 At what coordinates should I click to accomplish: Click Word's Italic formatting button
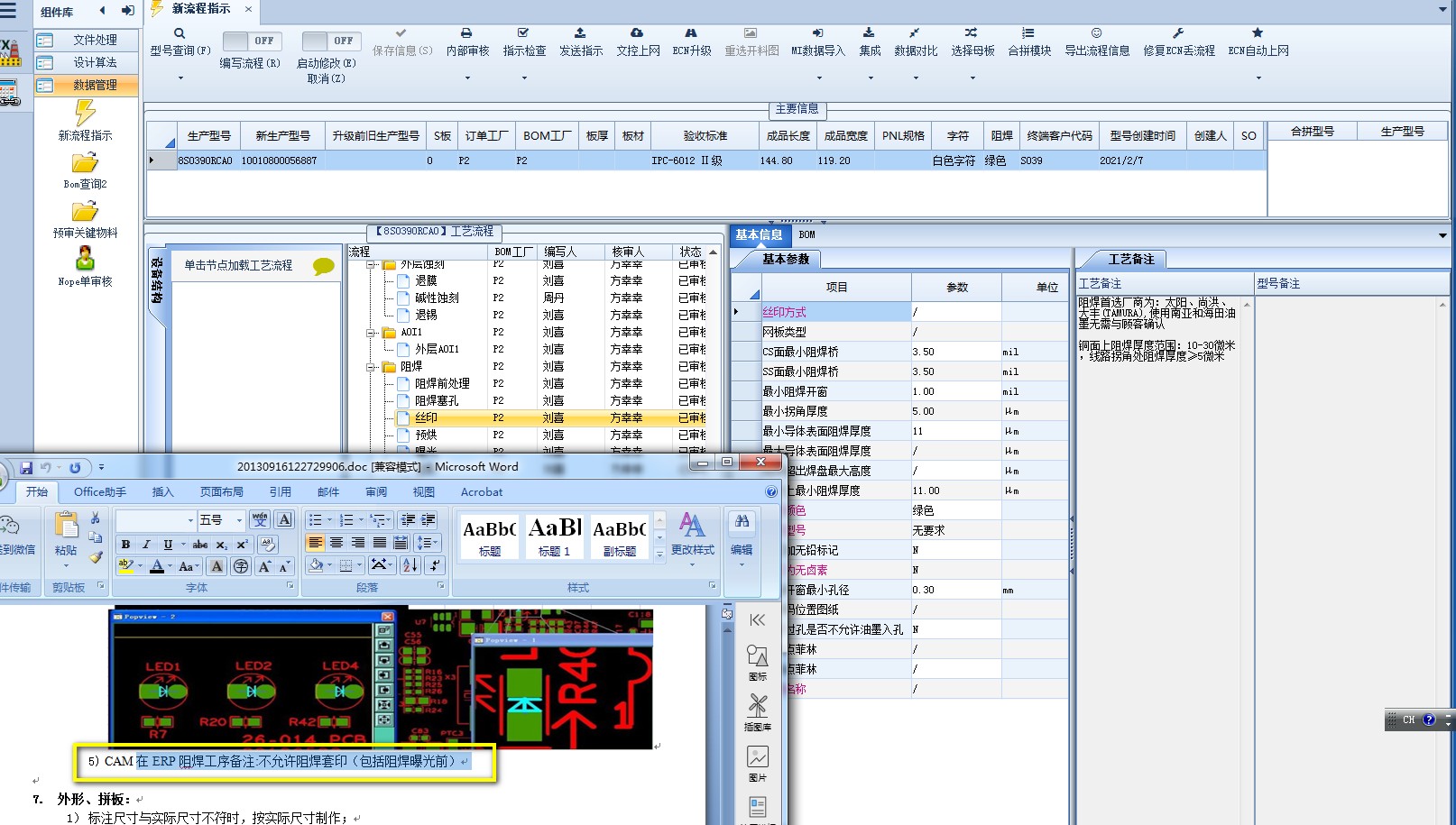click(x=146, y=545)
